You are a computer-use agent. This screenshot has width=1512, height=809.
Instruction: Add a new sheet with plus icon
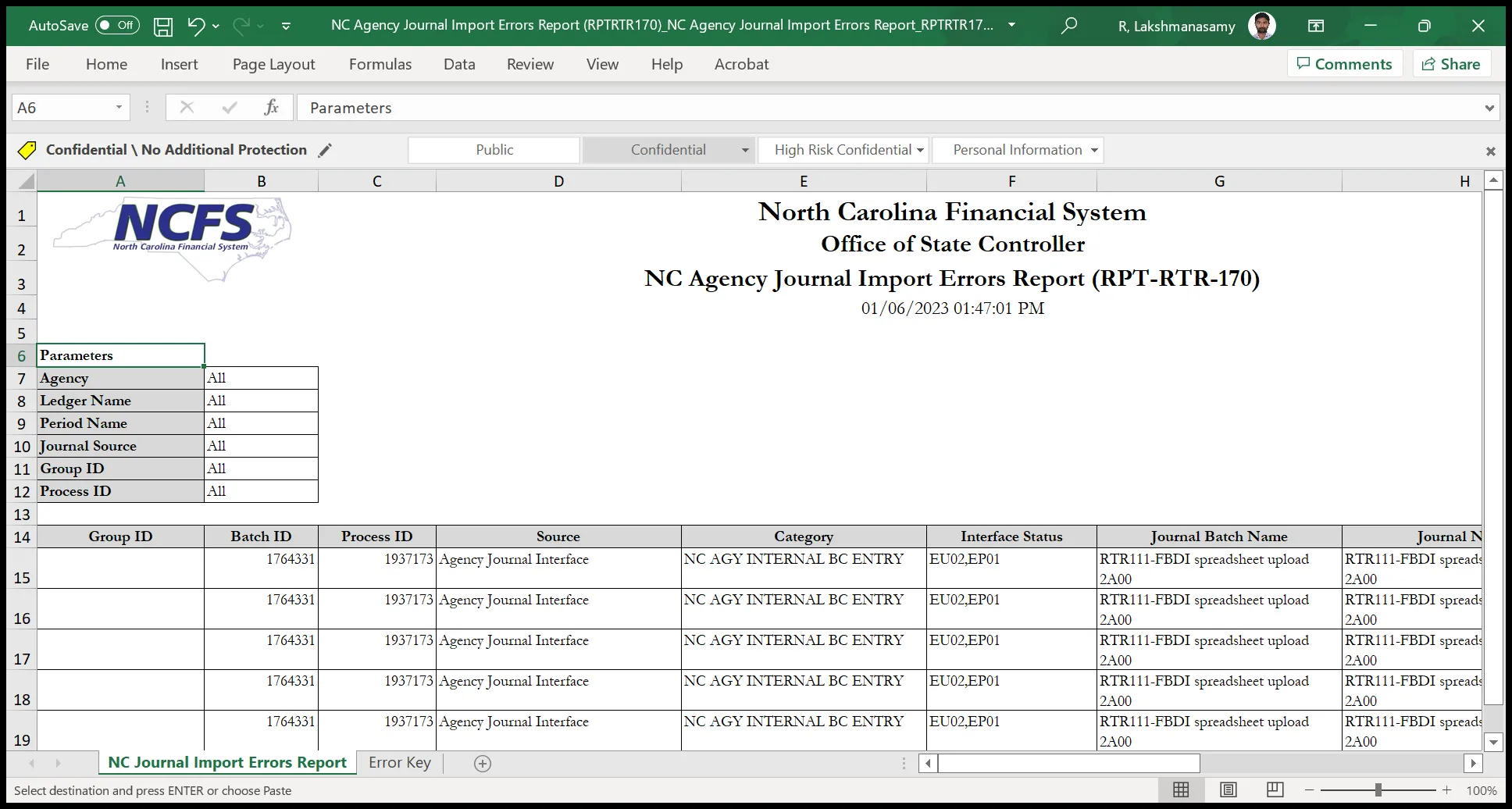click(483, 764)
